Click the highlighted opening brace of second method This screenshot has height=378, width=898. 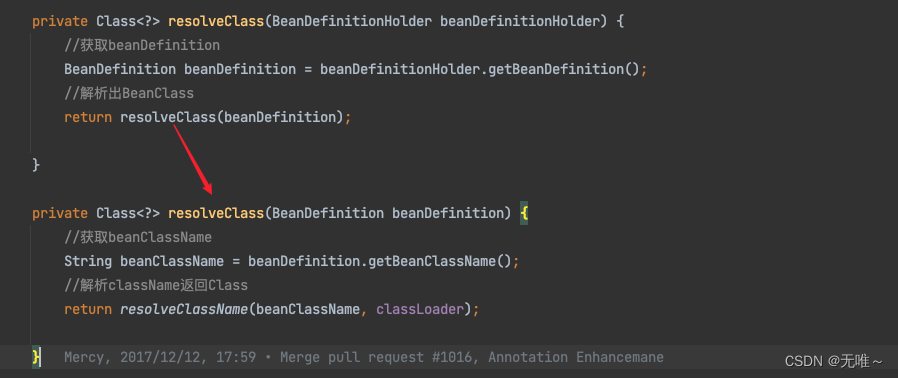524,213
